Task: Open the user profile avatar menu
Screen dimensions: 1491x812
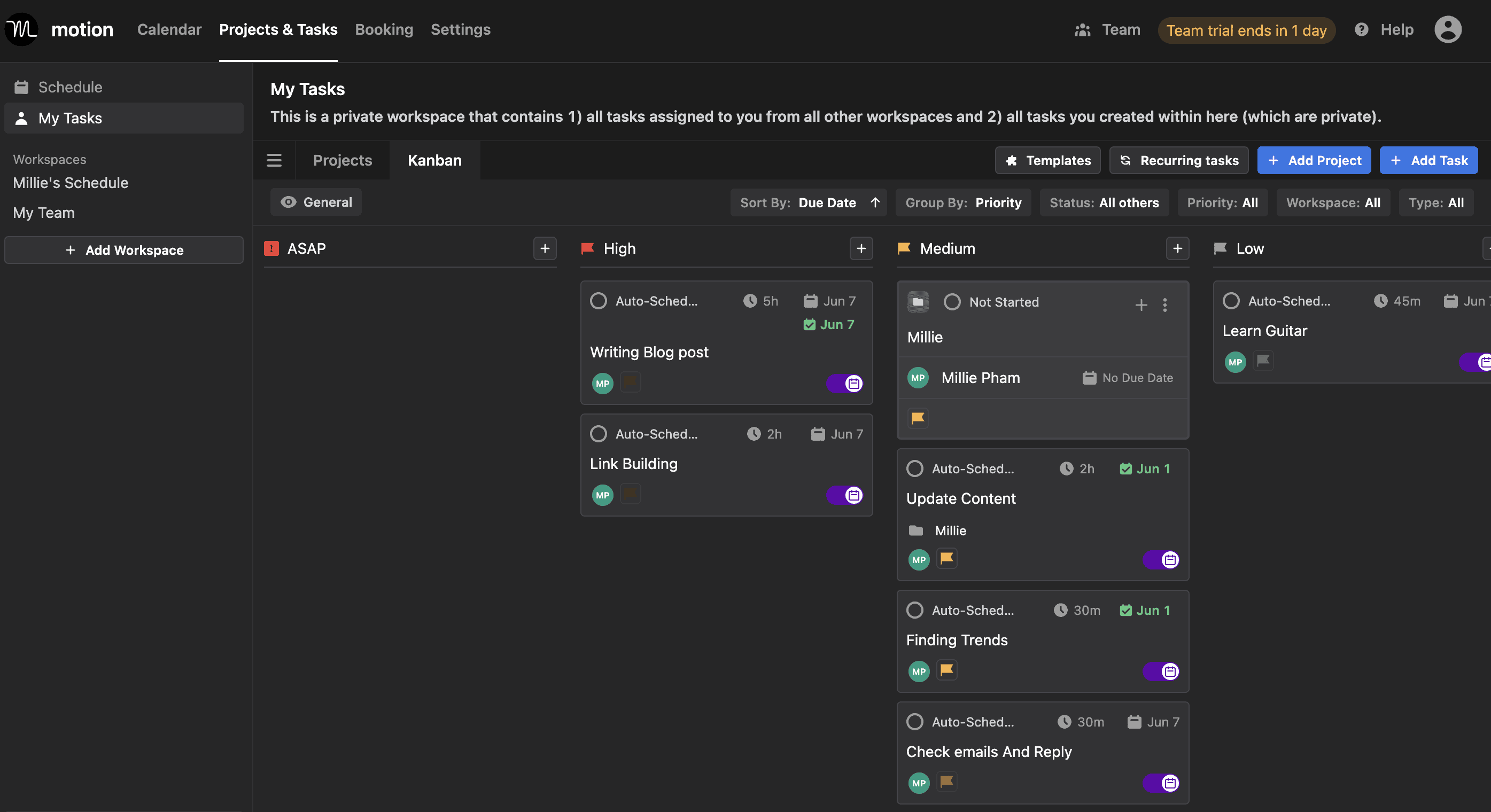Action: [1447, 29]
